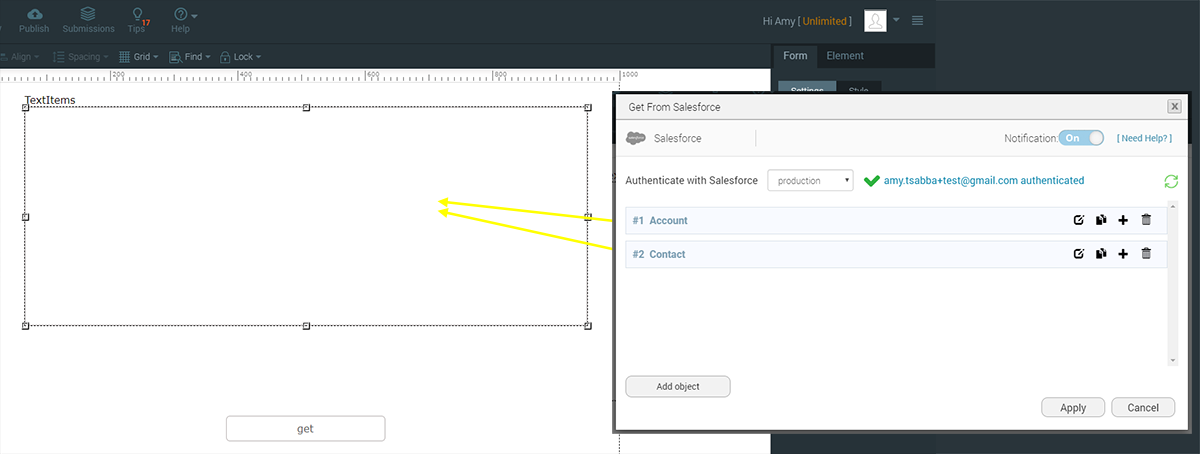1200x454 pixels.
Task: Open the hamburger menu icon
Action: pyautogui.click(x=918, y=20)
